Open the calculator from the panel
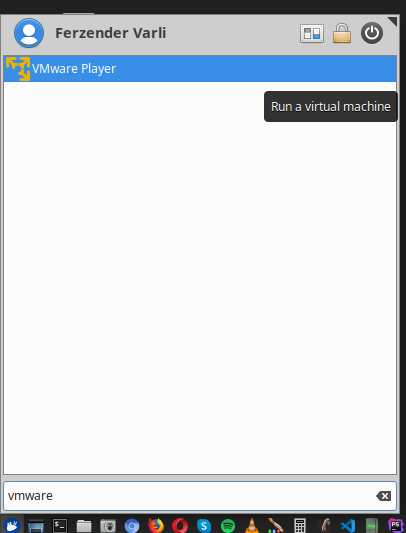The image size is (406, 533). point(300,526)
